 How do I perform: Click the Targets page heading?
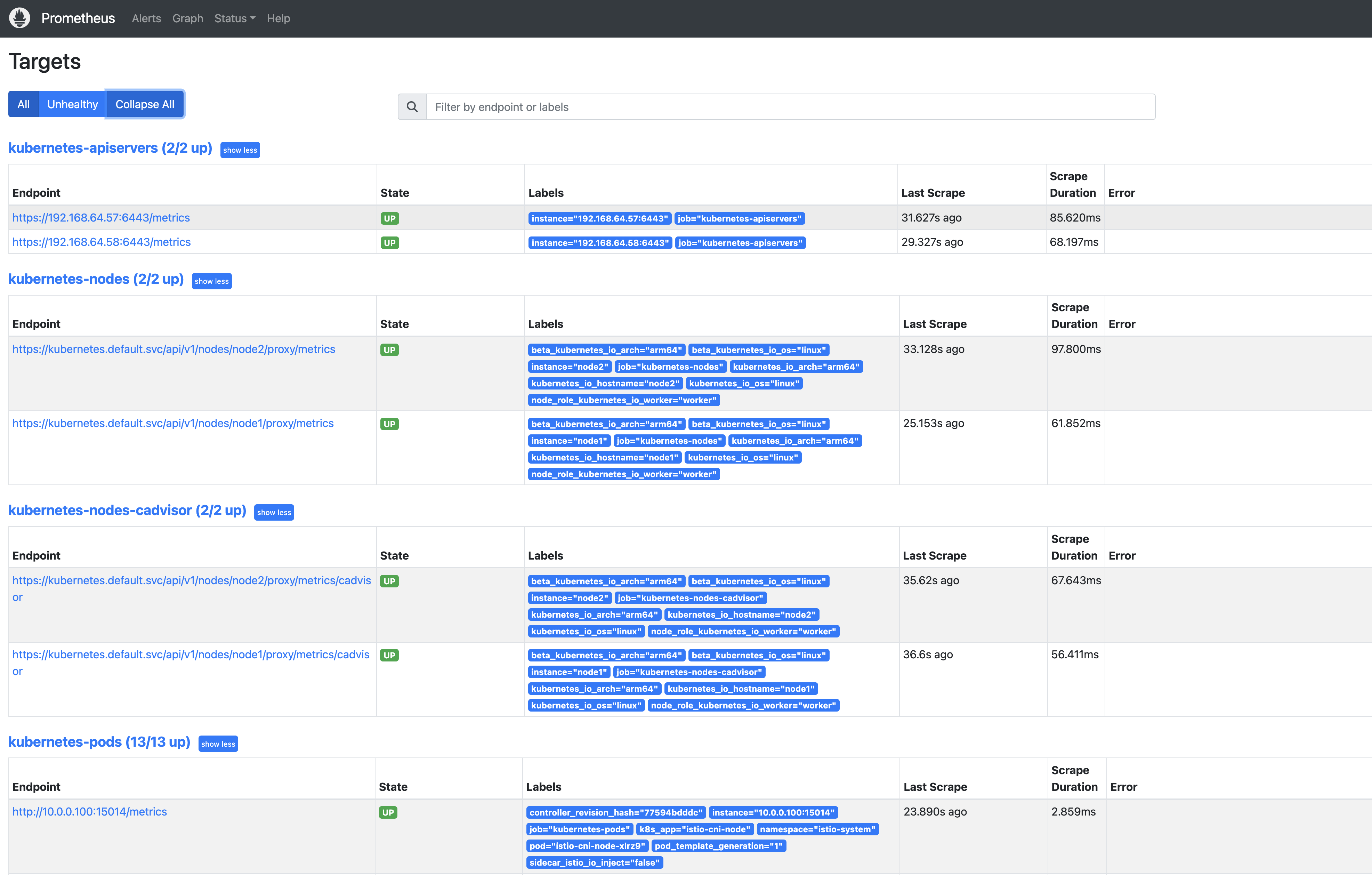pyautogui.click(x=45, y=62)
